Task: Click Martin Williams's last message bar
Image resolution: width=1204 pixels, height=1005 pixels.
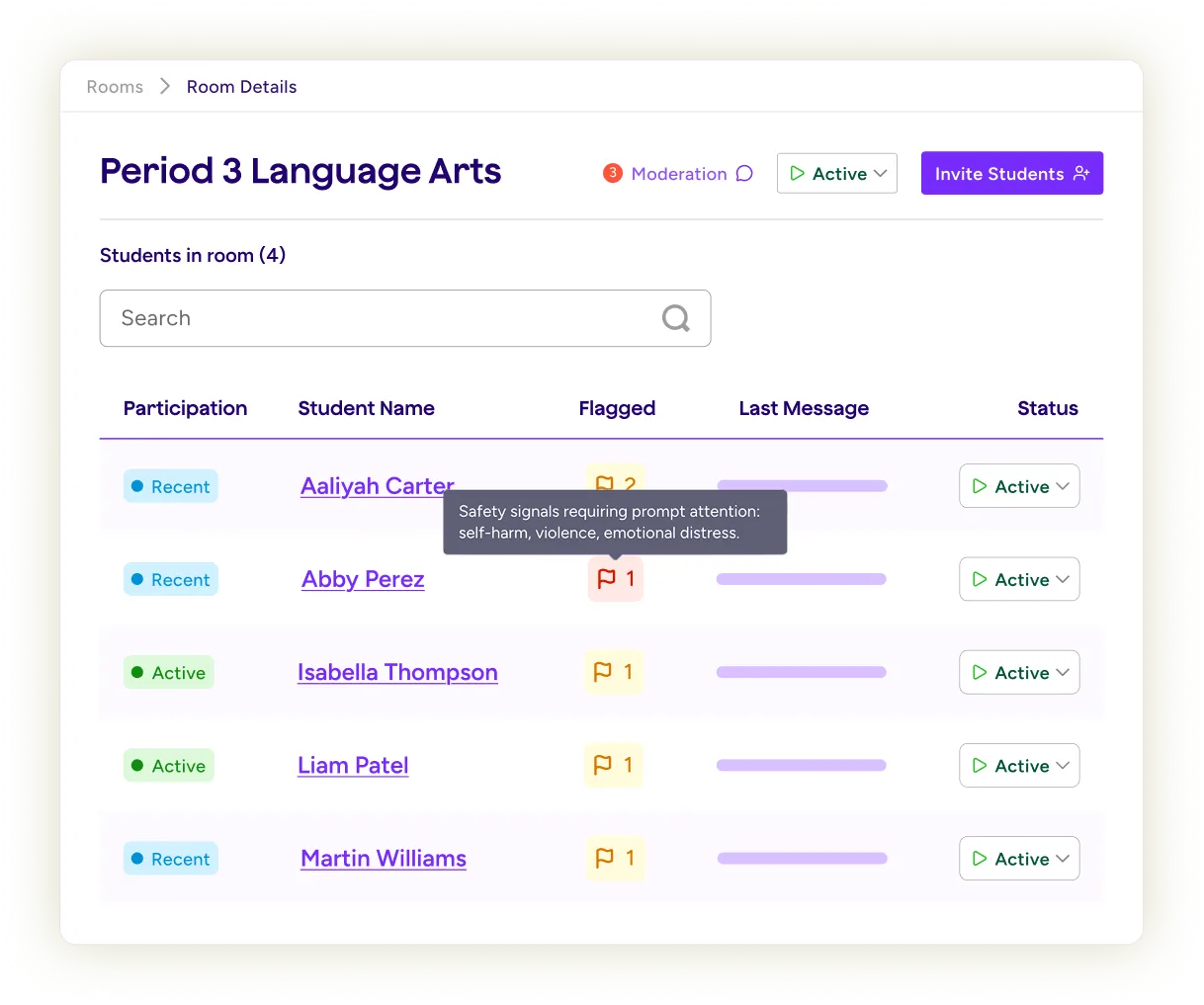Action: (803, 858)
